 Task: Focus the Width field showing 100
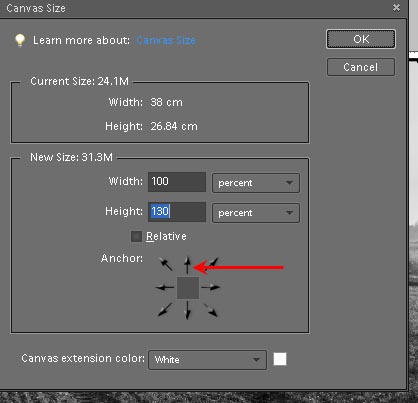pos(177,182)
